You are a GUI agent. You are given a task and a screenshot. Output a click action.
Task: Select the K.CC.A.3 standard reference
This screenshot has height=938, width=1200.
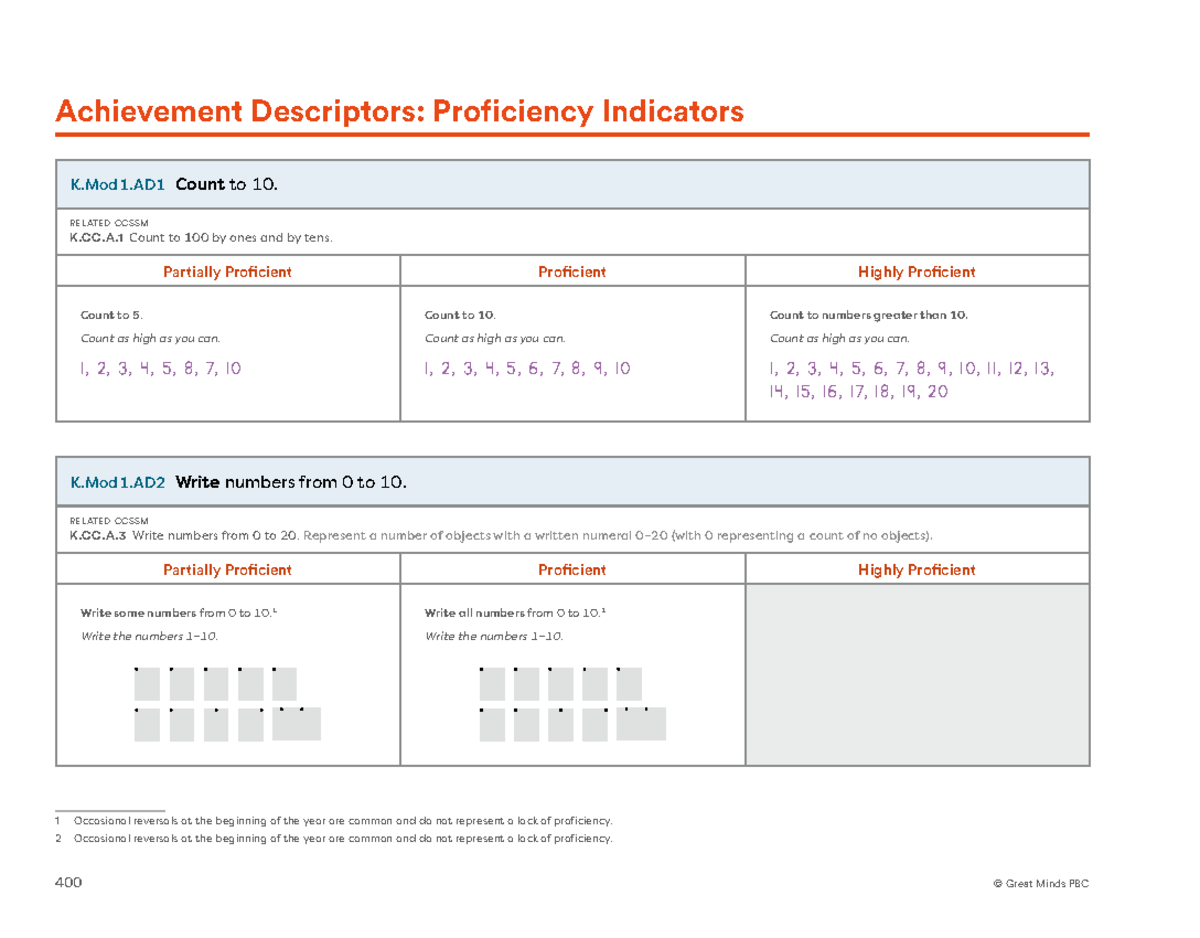pyautogui.click(x=97, y=535)
